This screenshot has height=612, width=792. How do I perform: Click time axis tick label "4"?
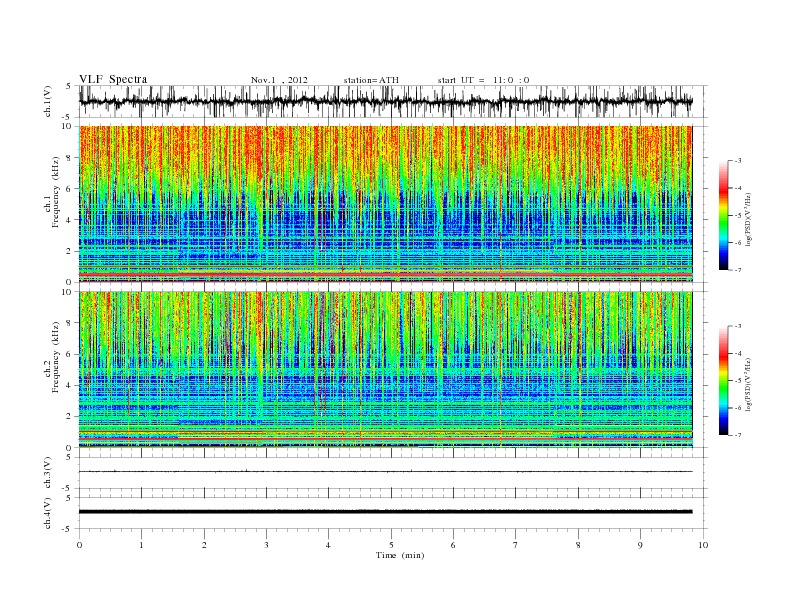328,545
